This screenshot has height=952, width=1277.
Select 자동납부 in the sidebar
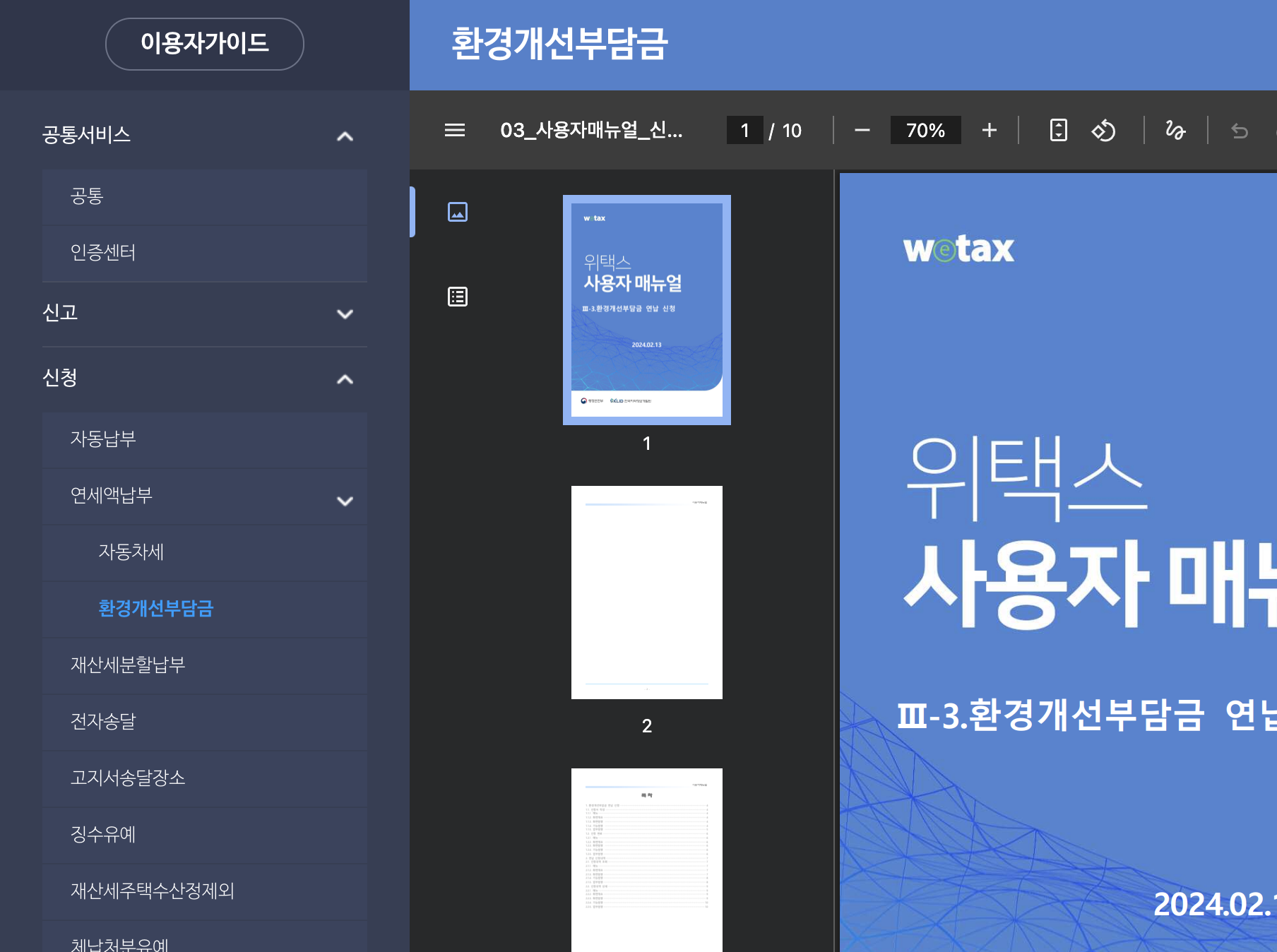[x=205, y=439]
